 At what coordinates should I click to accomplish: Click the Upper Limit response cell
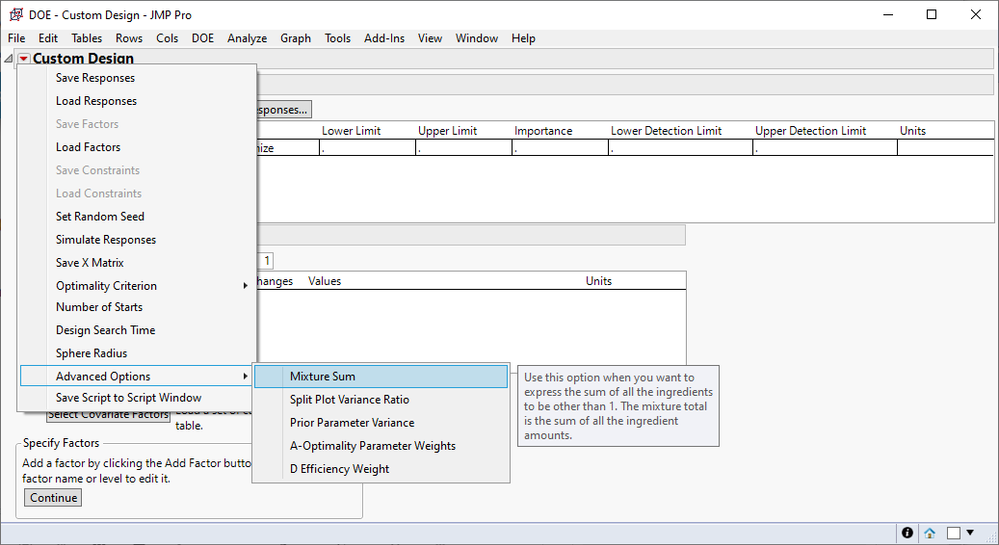464,148
